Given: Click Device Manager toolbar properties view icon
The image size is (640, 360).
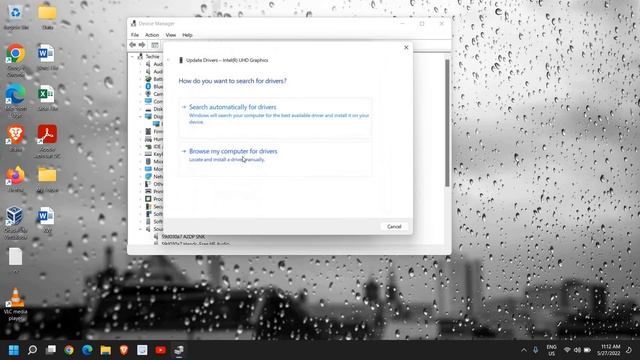Looking at the screenshot, I should click(154, 45).
